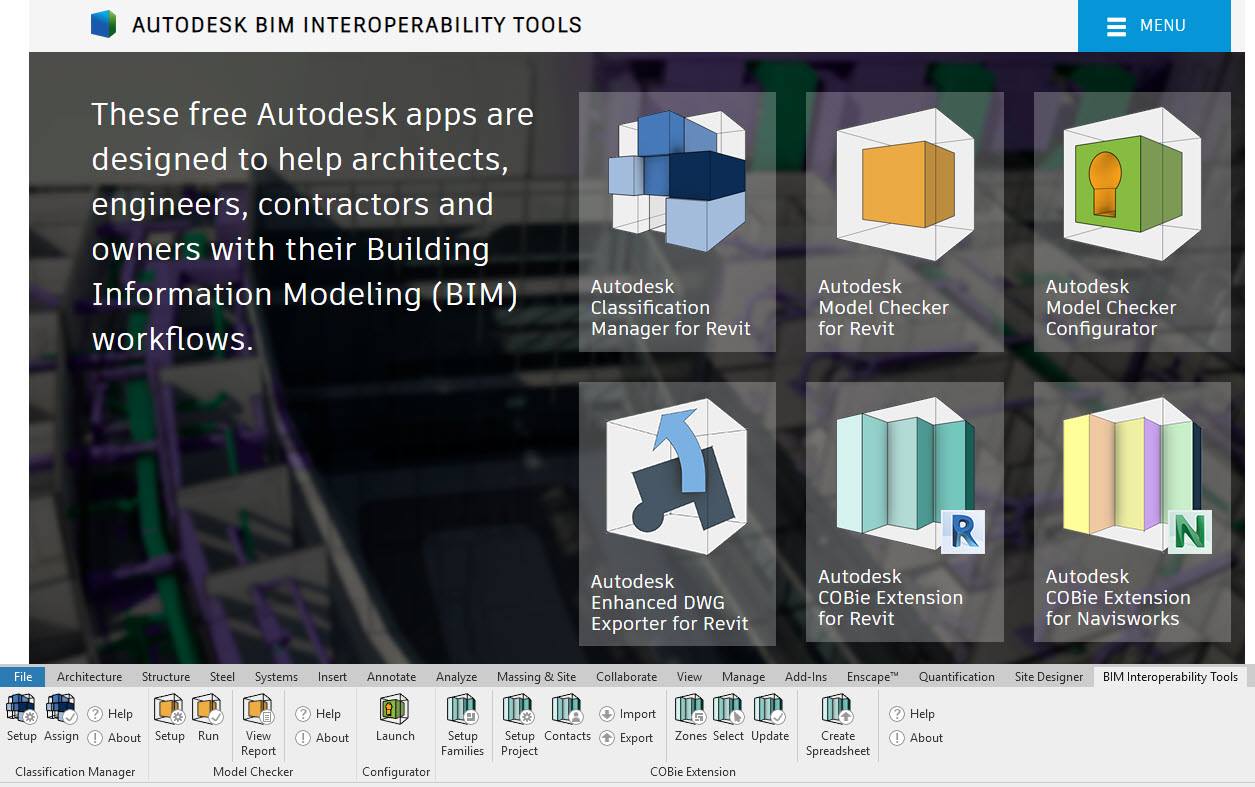Switch to the Annotate ribbon tab

point(391,677)
